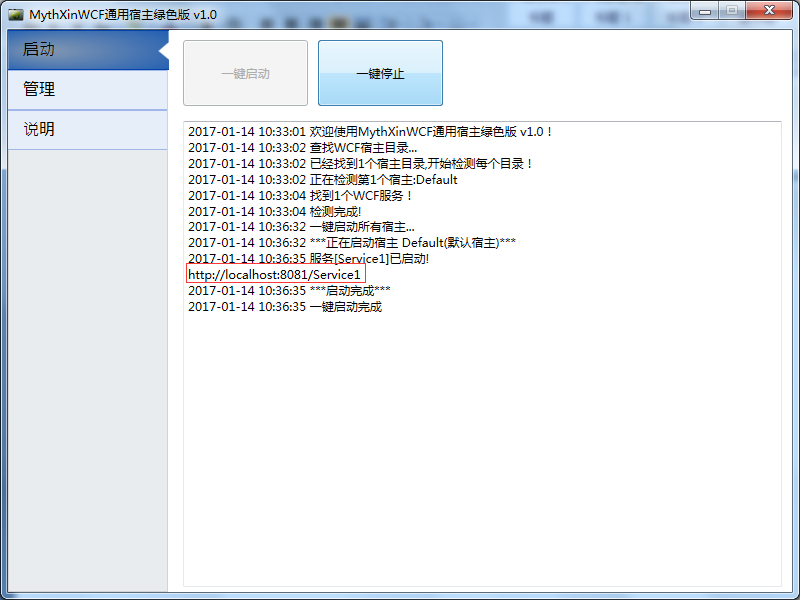The width and height of the screenshot is (800, 600).
Task: Maximize the MythXinWCF window
Action: (732, 11)
